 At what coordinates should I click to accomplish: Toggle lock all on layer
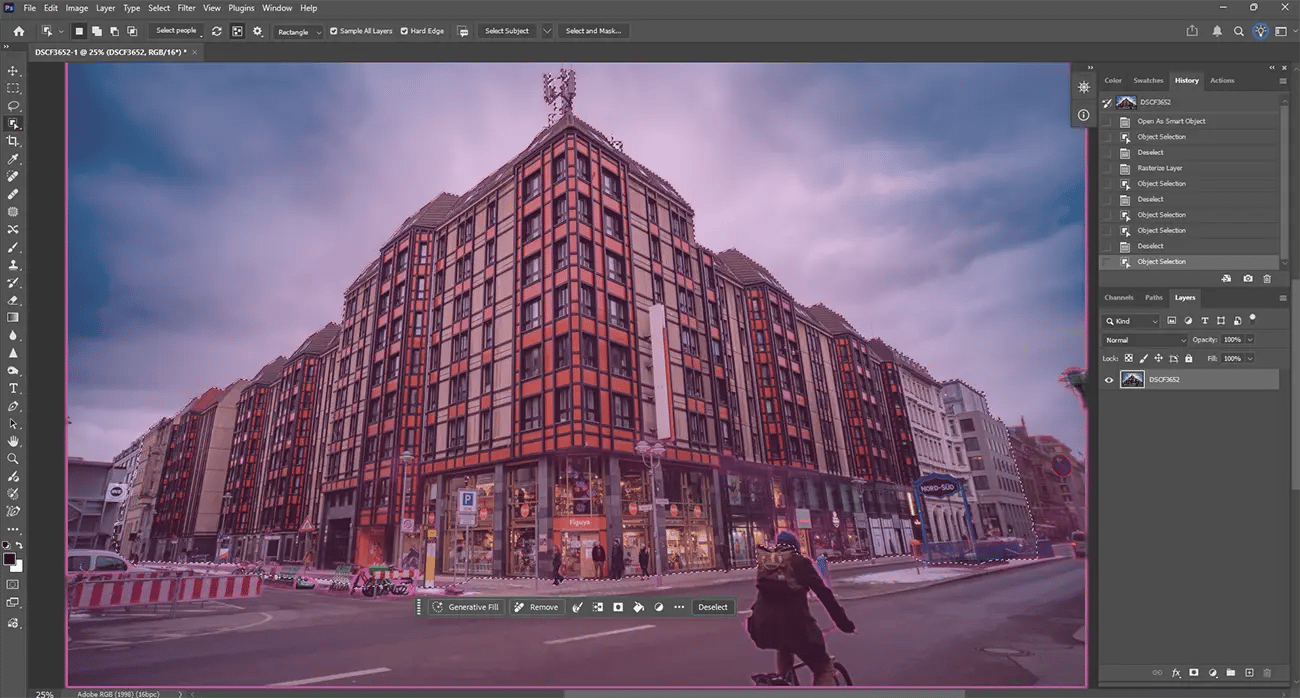coord(1188,358)
